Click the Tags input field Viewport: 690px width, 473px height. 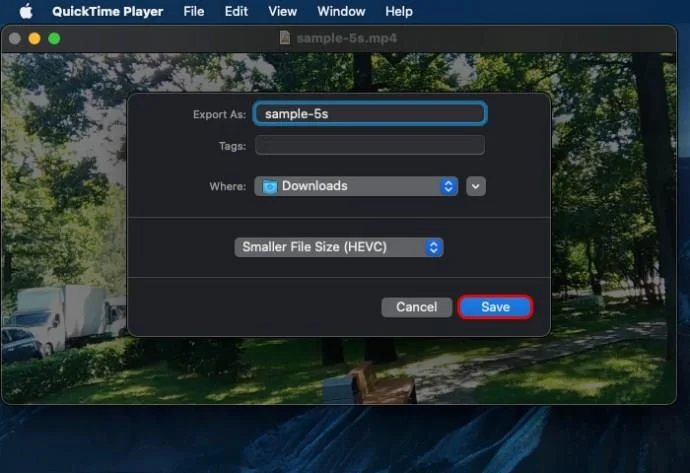(370, 145)
